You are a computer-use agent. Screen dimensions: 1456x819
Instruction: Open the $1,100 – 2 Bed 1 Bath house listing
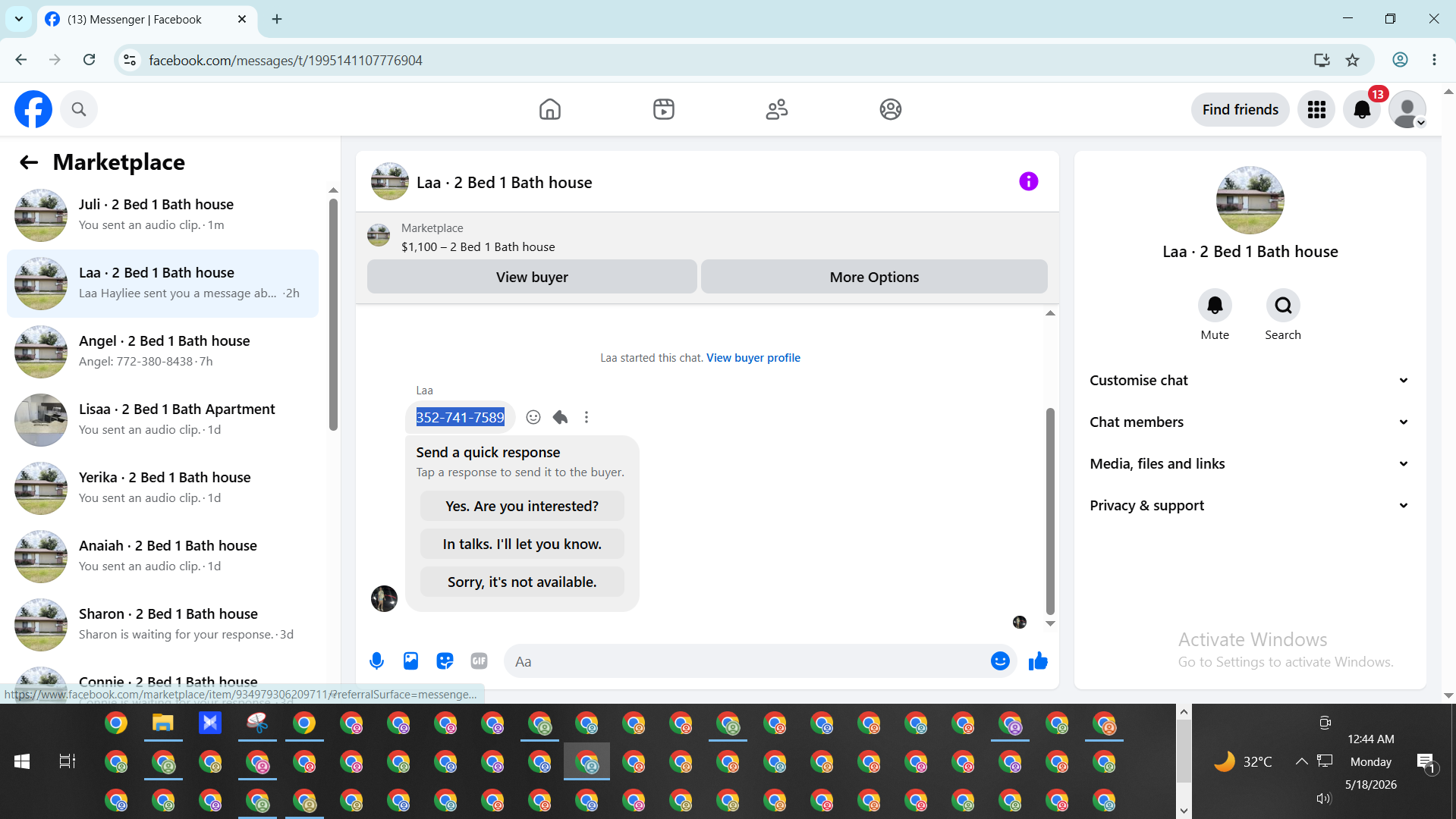tap(478, 246)
